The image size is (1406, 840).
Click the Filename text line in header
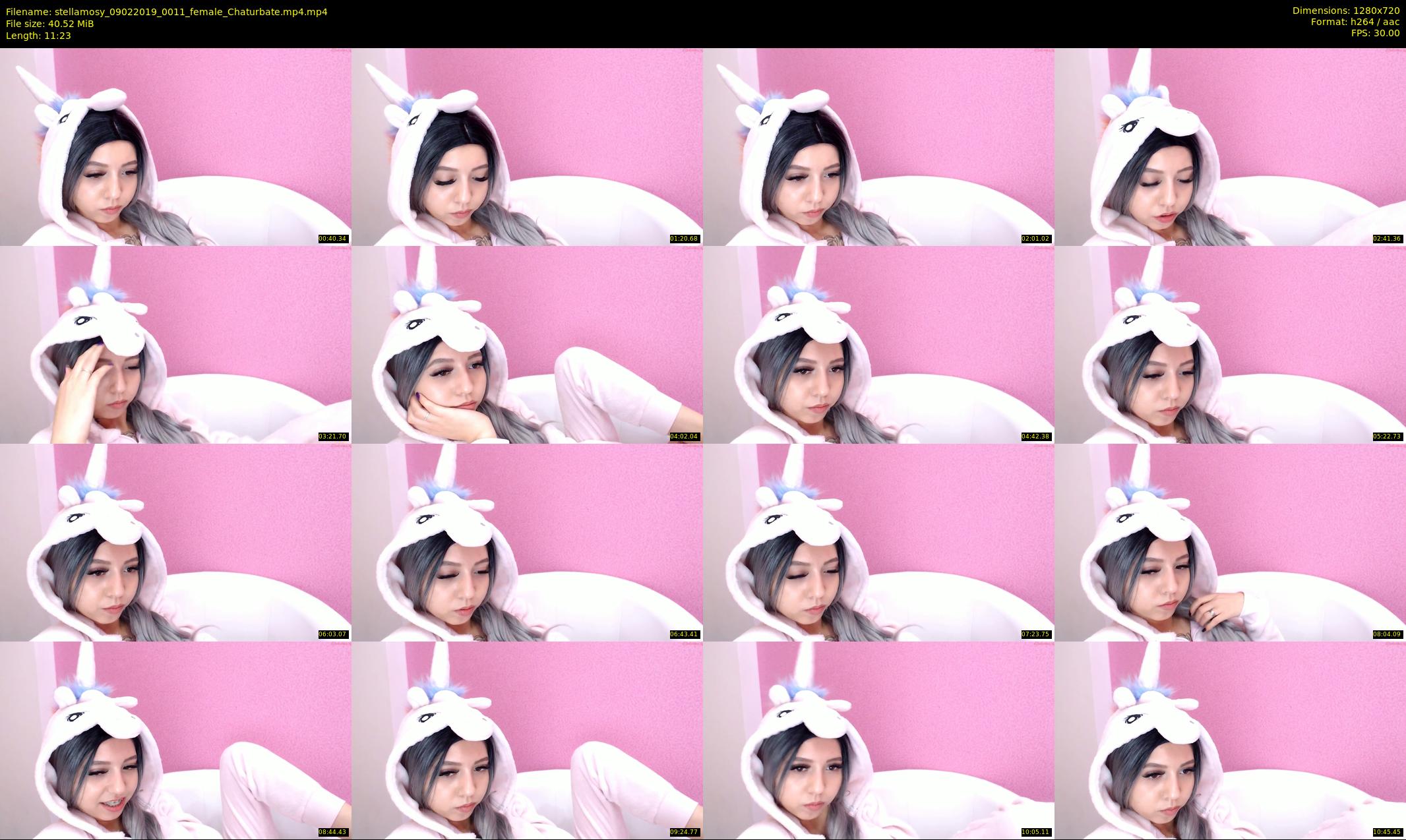coord(167,12)
